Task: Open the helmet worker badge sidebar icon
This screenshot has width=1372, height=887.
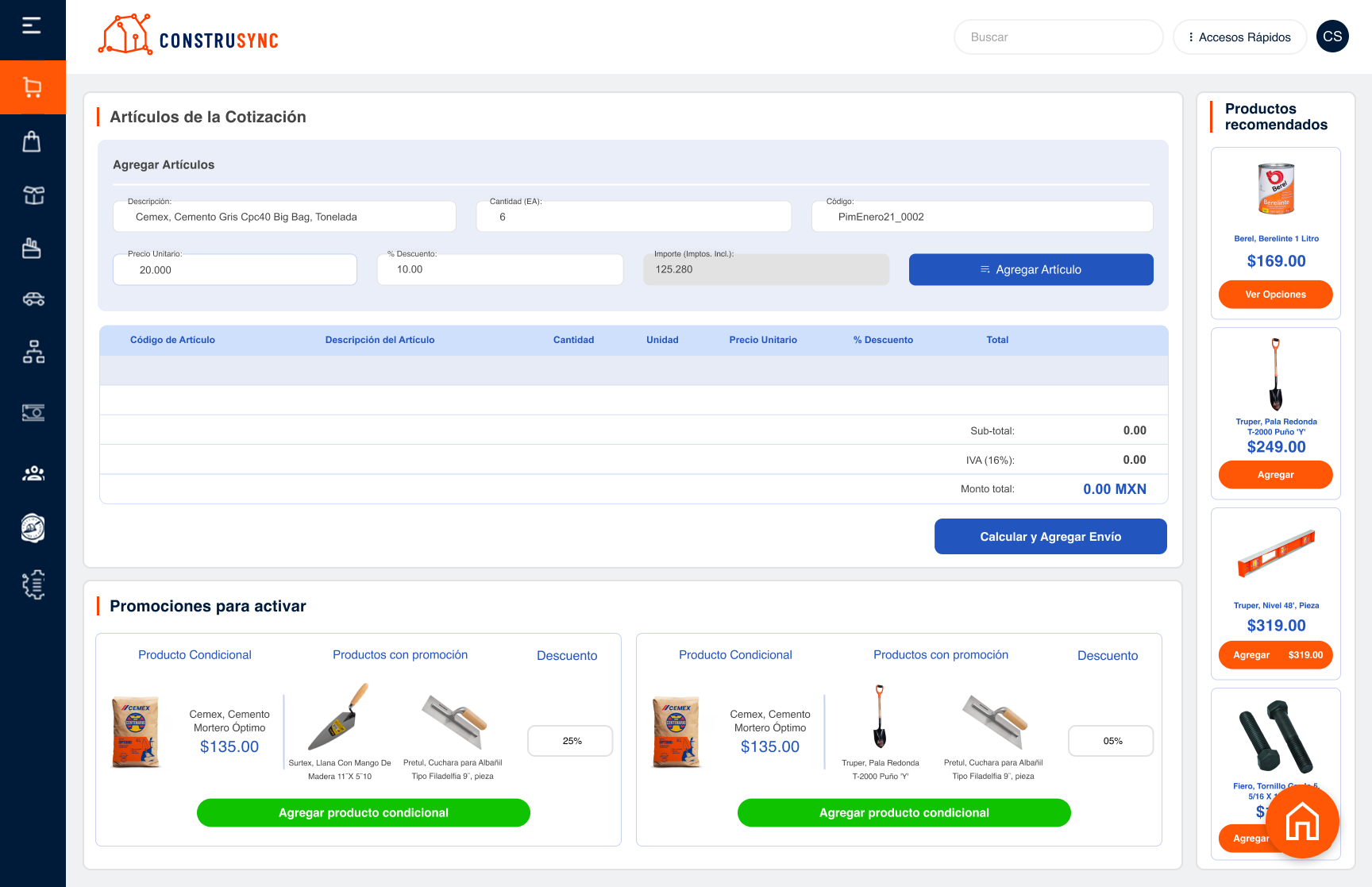Action: click(x=33, y=528)
